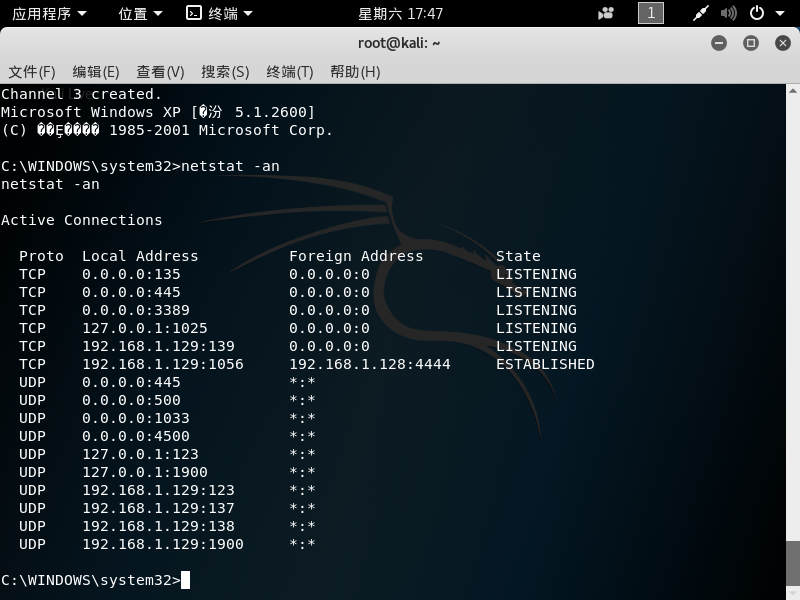
Task: Click LISTENING state for port 3389
Action: tap(536, 310)
